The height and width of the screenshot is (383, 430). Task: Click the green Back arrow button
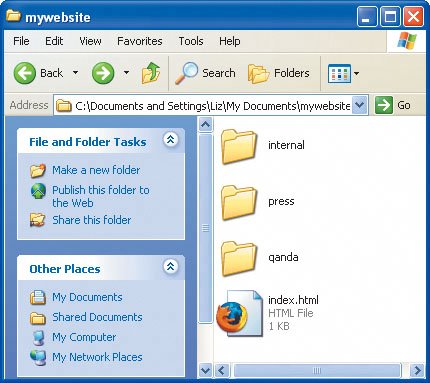[25, 73]
